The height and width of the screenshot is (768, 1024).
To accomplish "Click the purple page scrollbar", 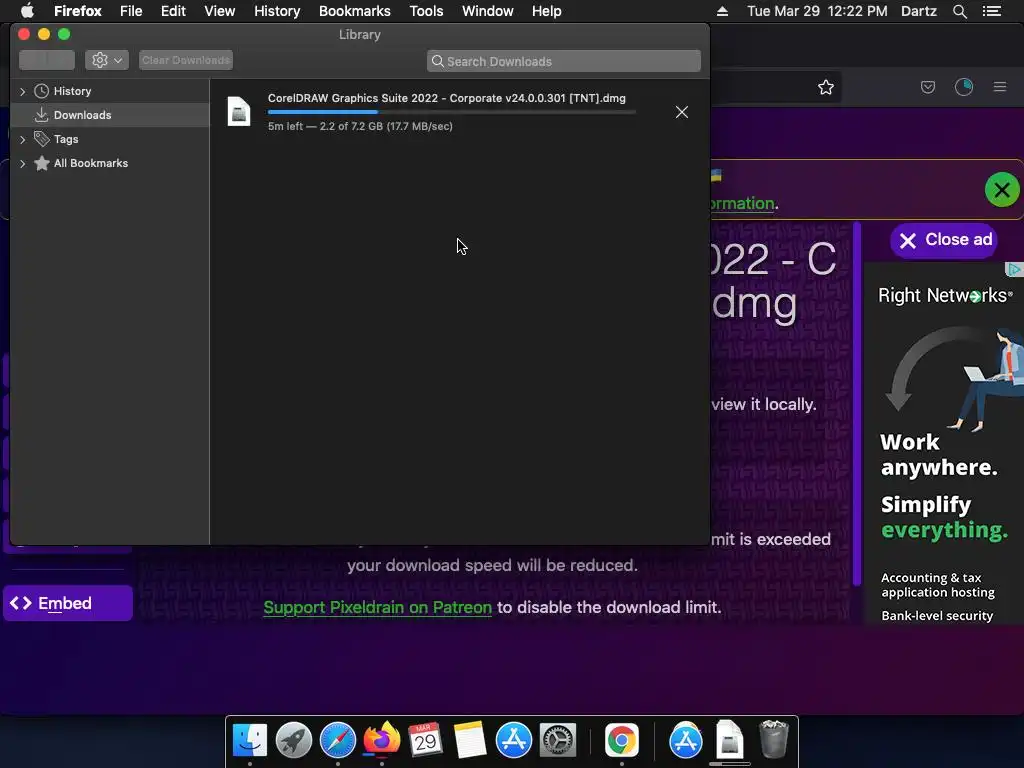I will pos(857,405).
